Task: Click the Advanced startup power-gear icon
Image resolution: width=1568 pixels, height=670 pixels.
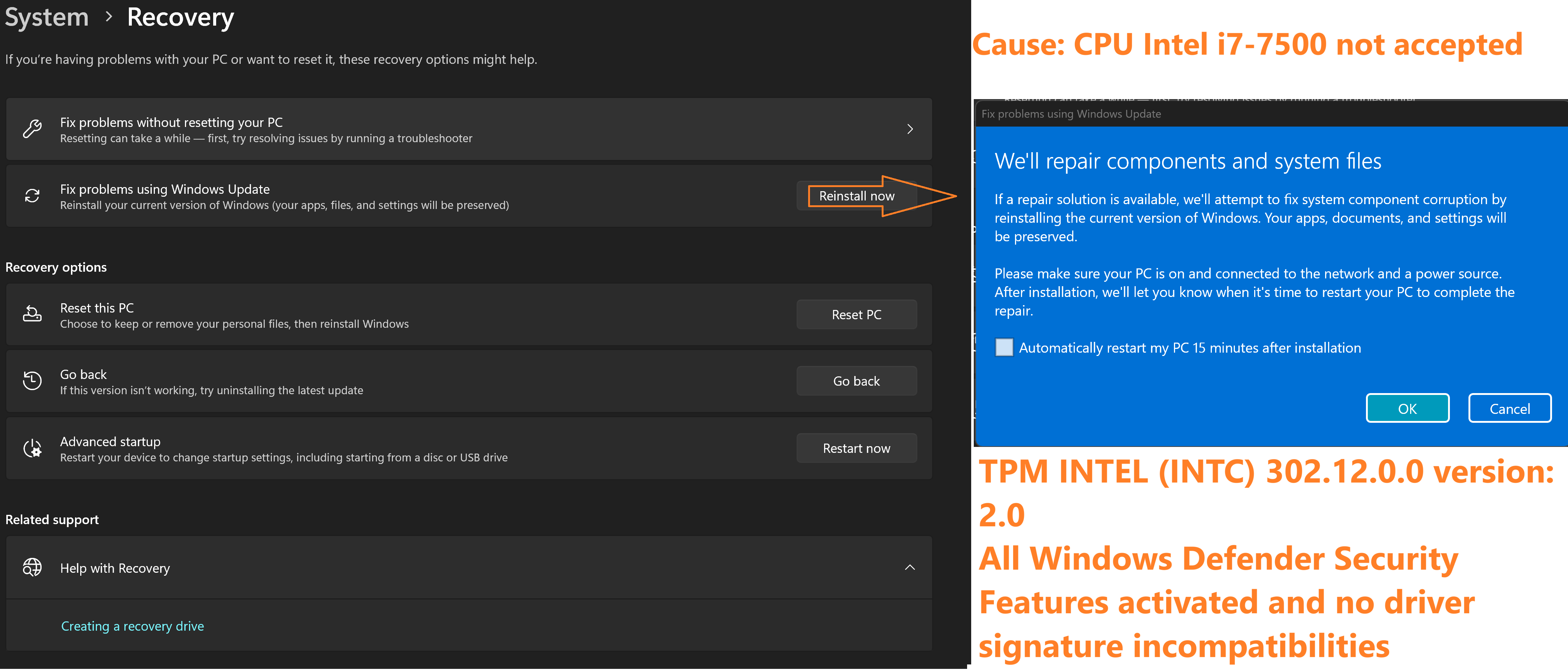Action: click(32, 448)
